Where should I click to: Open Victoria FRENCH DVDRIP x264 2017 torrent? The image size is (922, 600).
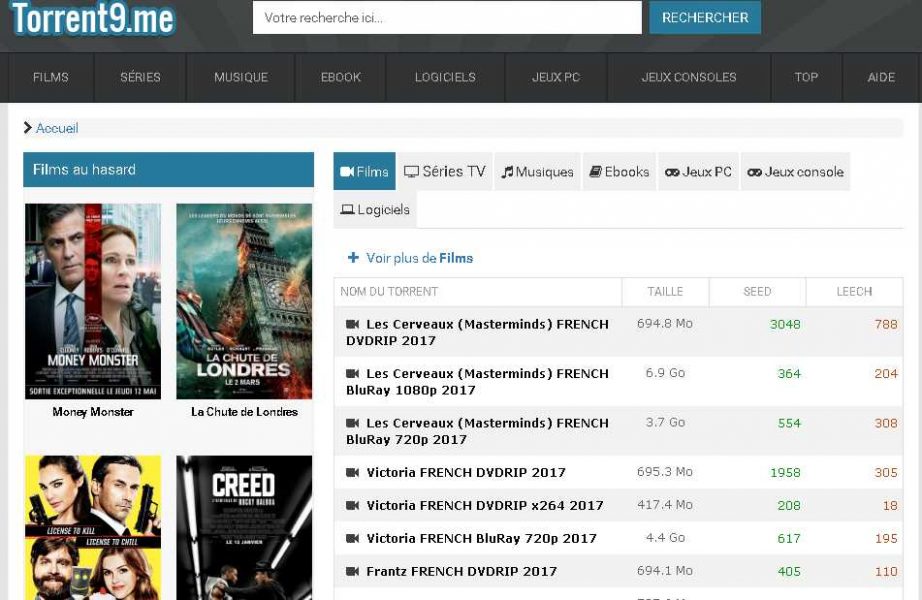click(x=484, y=505)
